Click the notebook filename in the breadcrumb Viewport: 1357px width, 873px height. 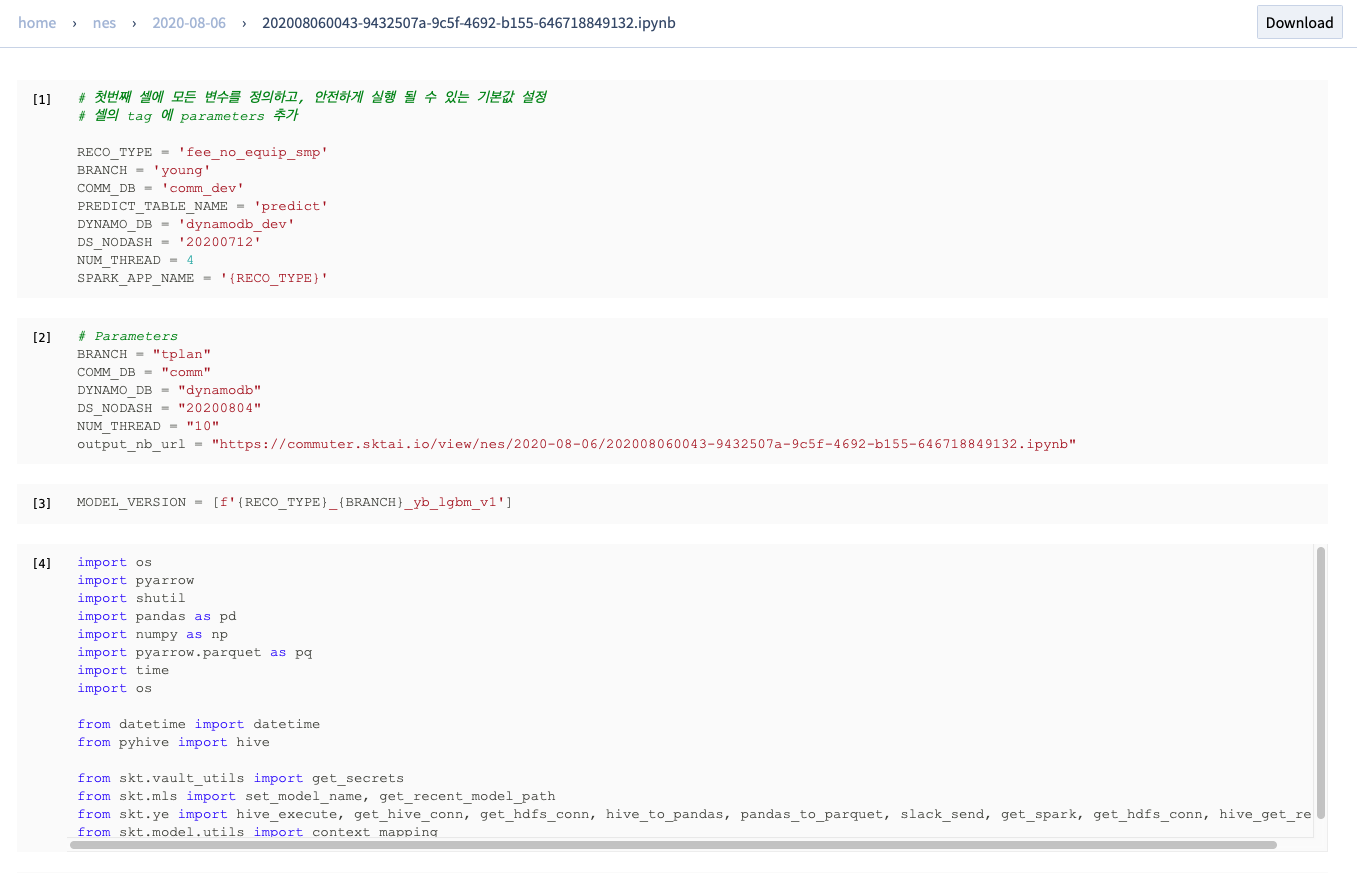(468, 22)
